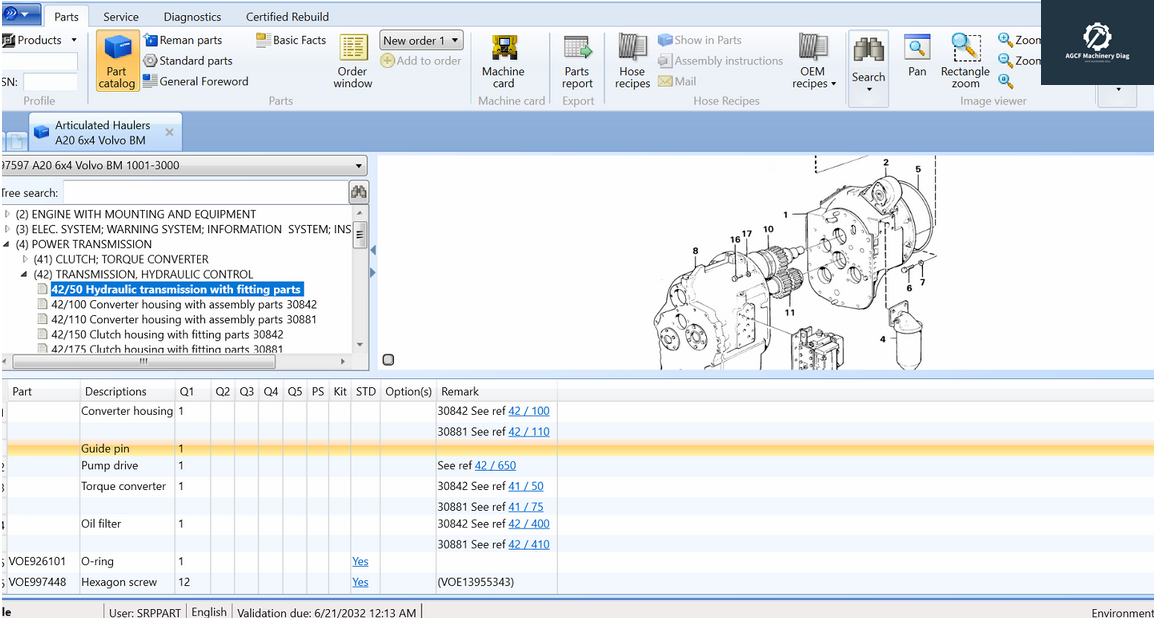Expand the (41) CLUTCH; TORQUE CONVERTER node
This screenshot has height=618, width=1154.
pyautogui.click(x=26, y=259)
